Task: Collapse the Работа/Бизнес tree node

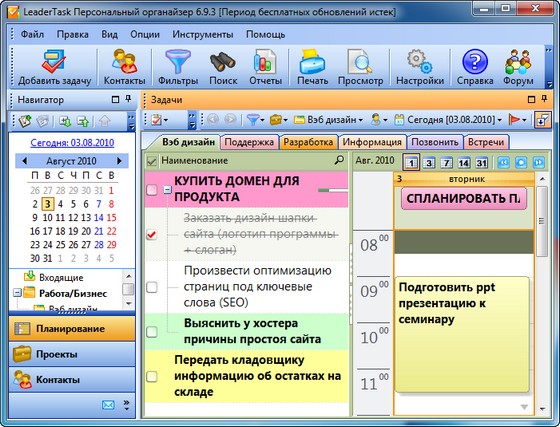Action: (x=17, y=293)
